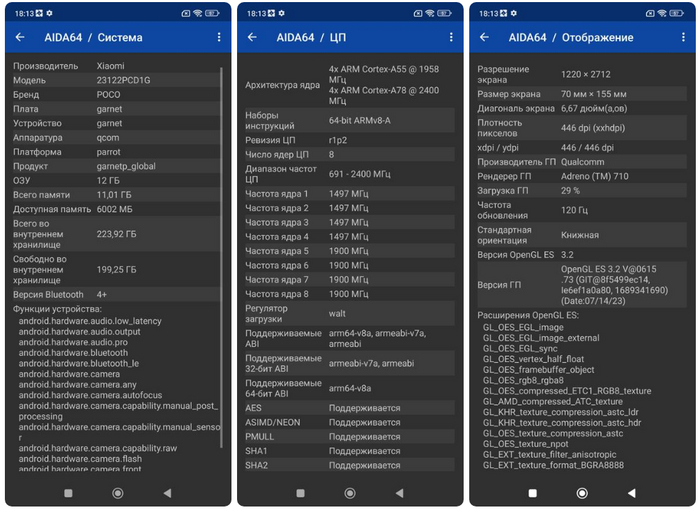Screen dimensions: 700x510
Task: Select product value garnetp_global
Action: 126,166
